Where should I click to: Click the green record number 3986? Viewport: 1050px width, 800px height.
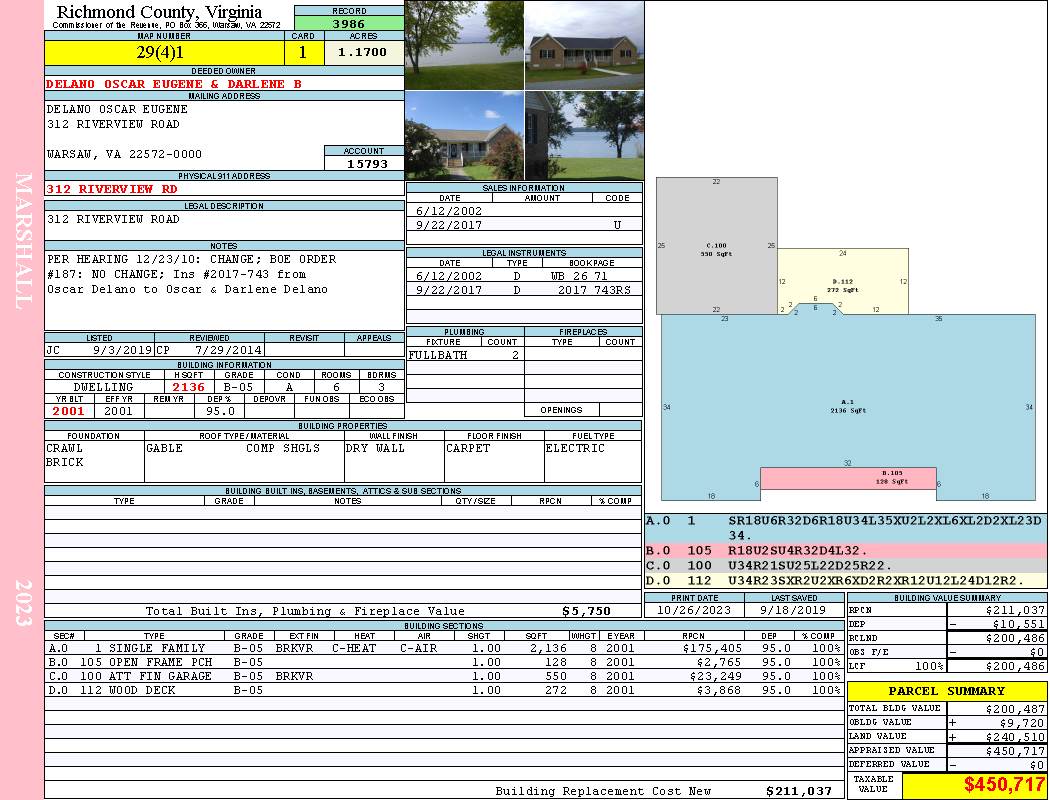pos(349,24)
